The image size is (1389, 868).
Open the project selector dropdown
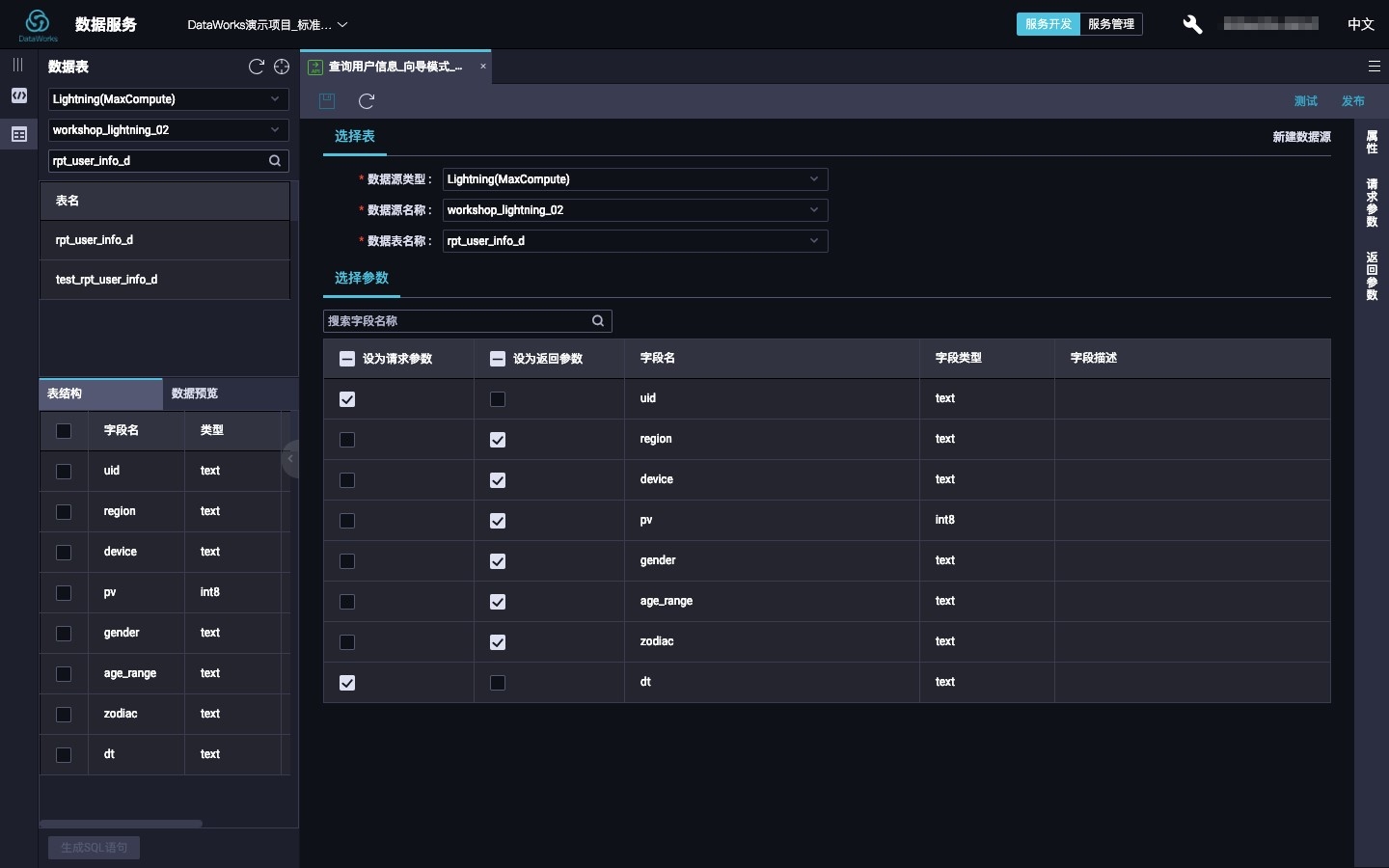(267, 25)
